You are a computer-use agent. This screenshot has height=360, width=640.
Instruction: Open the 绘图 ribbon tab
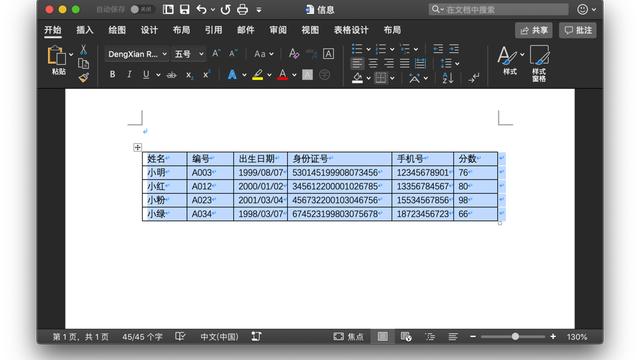(117, 30)
